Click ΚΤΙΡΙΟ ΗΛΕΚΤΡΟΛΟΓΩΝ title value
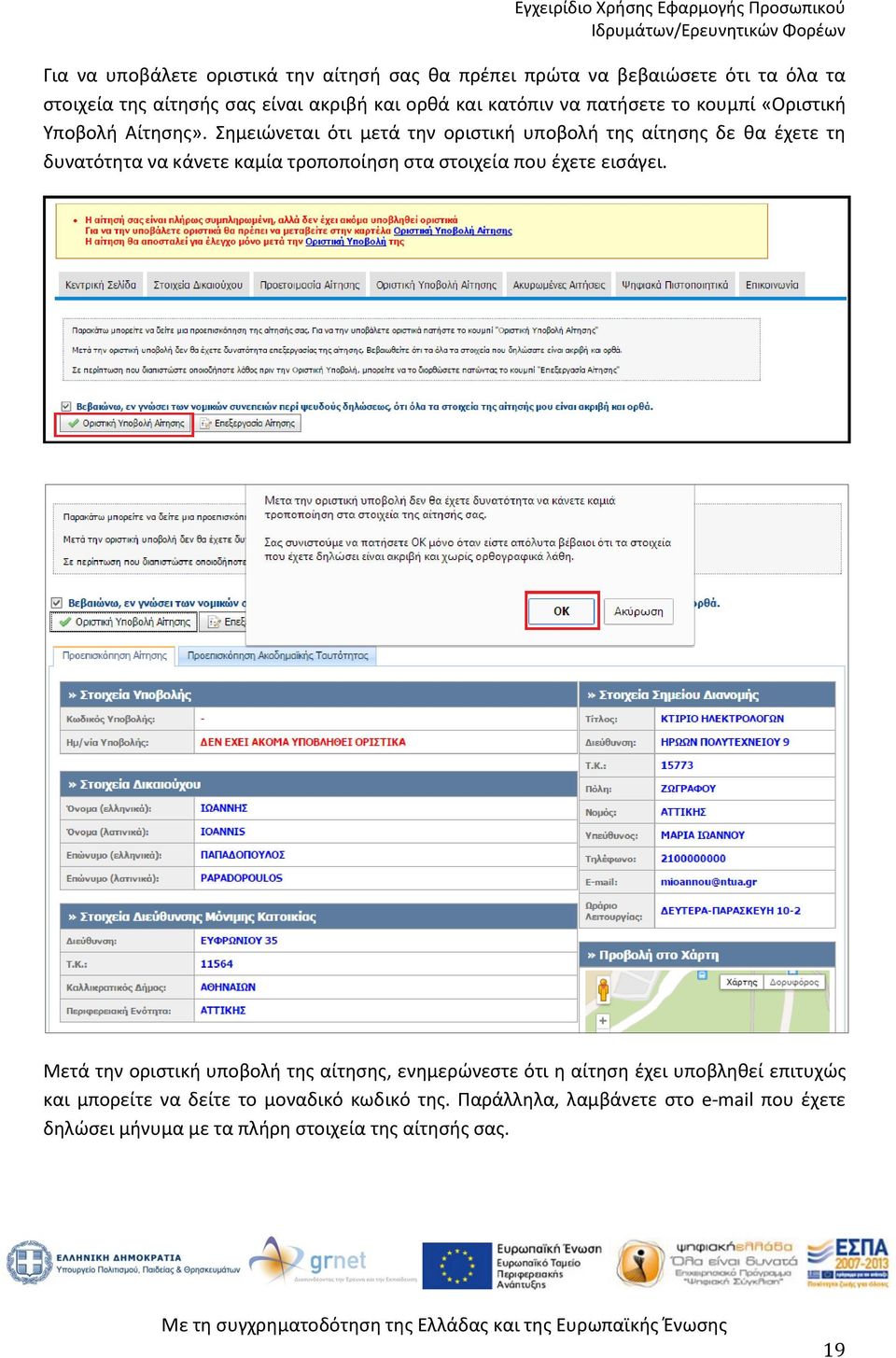Viewport: 896px width, 1358px height. (x=722, y=719)
